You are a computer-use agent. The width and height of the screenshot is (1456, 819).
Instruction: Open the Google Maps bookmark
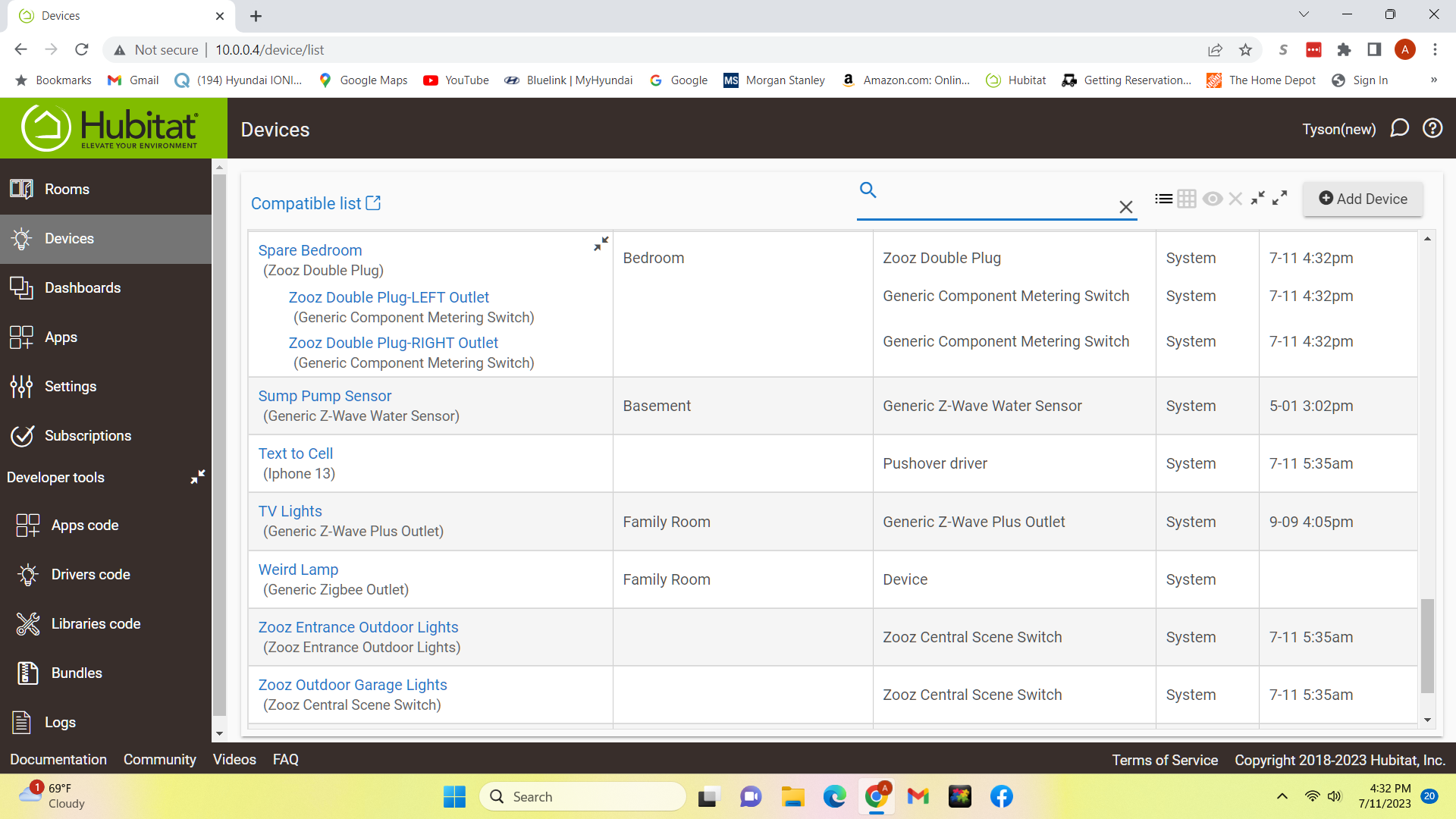pyautogui.click(x=362, y=80)
